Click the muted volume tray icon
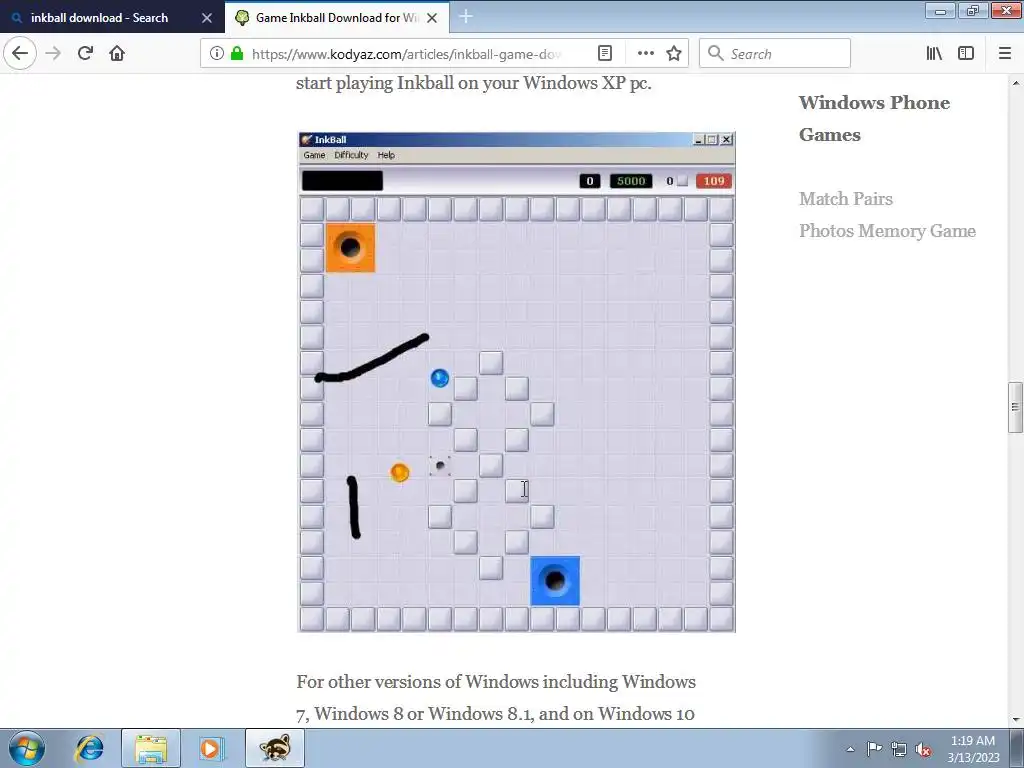Viewport: 1024px width, 768px height. (923, 749)
